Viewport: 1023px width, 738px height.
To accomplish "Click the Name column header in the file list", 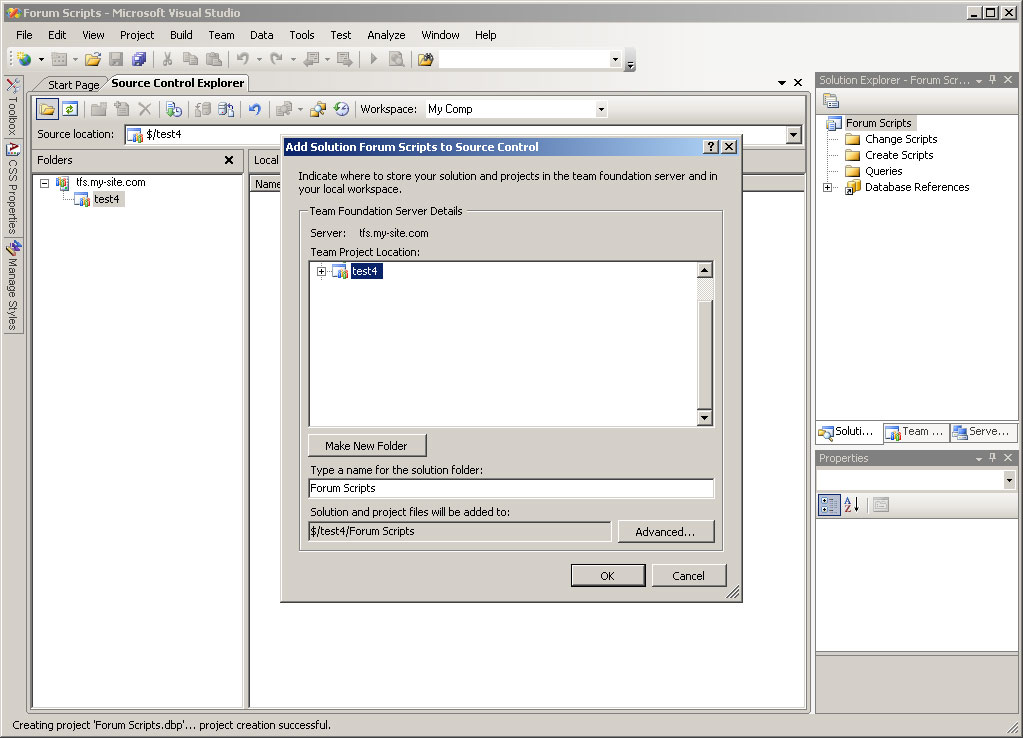I will click(x=267, y=184).
